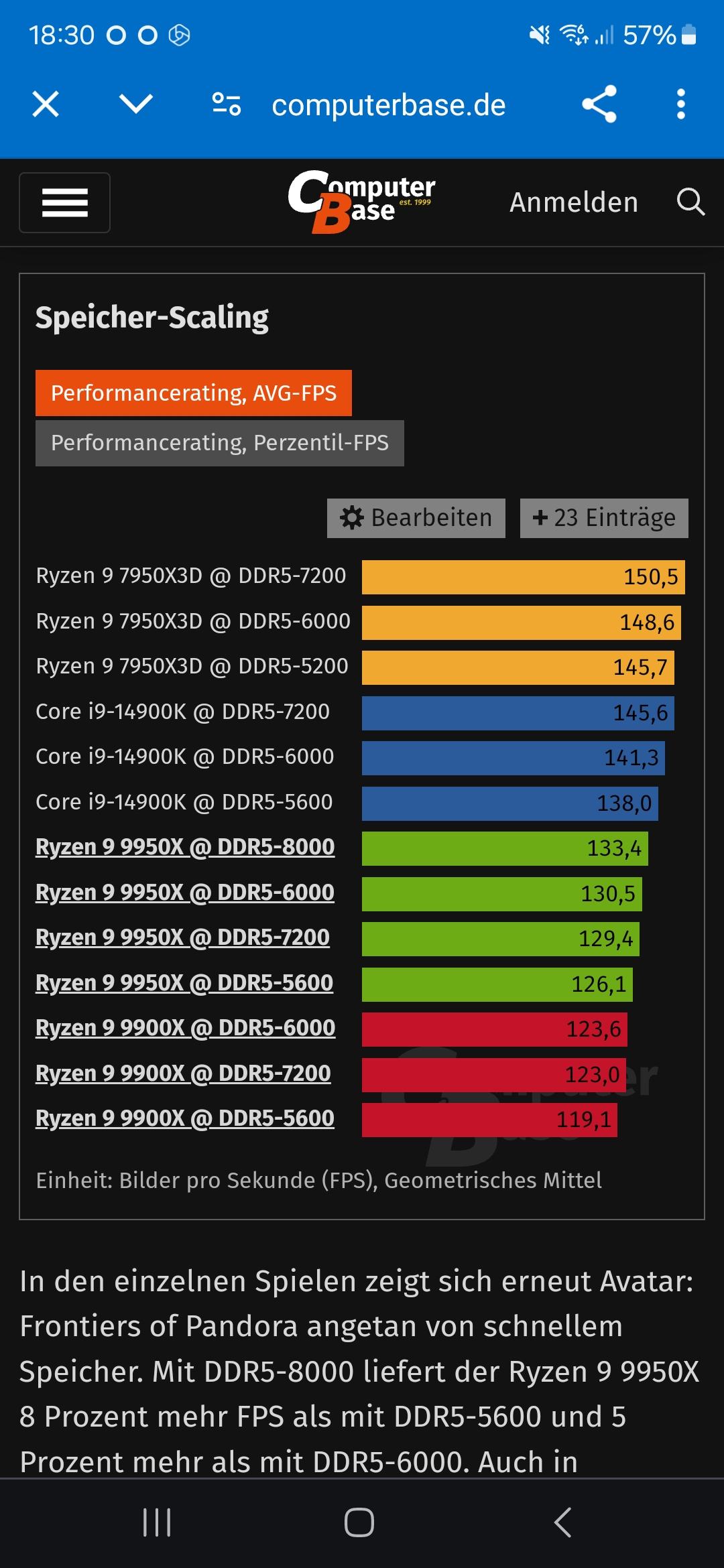Image resolution: width=724 pixels, height=1568 pixels.
Task: Tap the orange 150,5 bar
Action: pos(523,577)
